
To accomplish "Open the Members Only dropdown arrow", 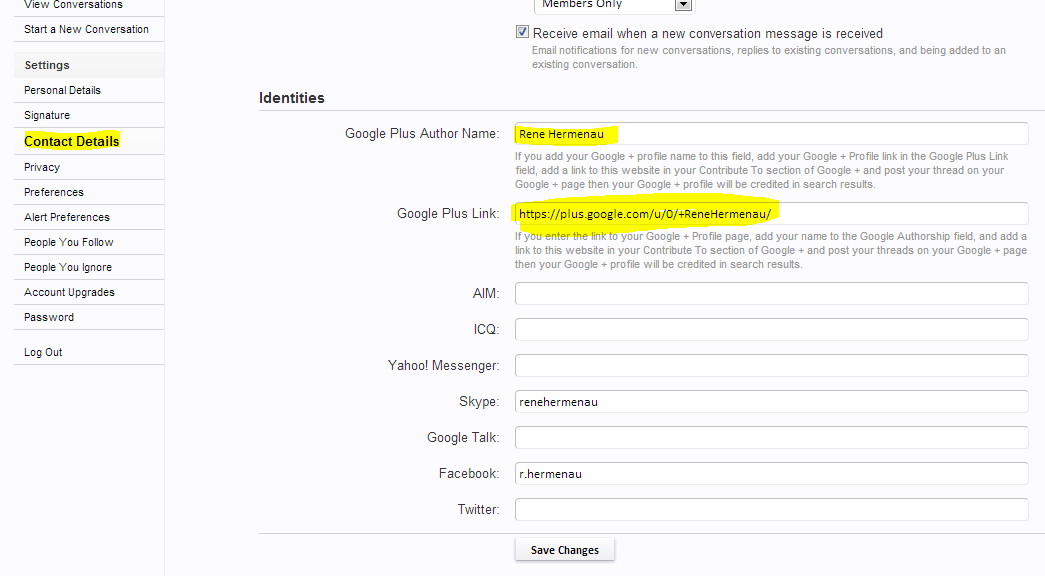I will (683, 5).
